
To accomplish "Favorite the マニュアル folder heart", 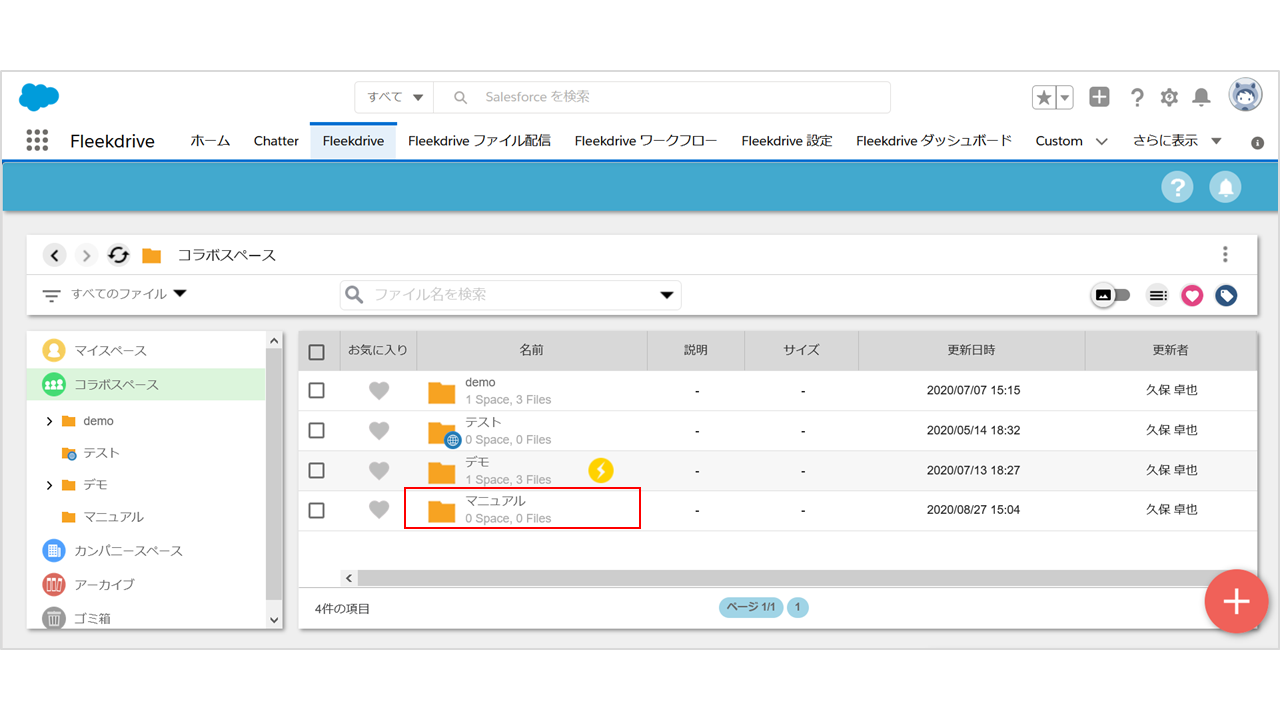I will coord(379,509).
